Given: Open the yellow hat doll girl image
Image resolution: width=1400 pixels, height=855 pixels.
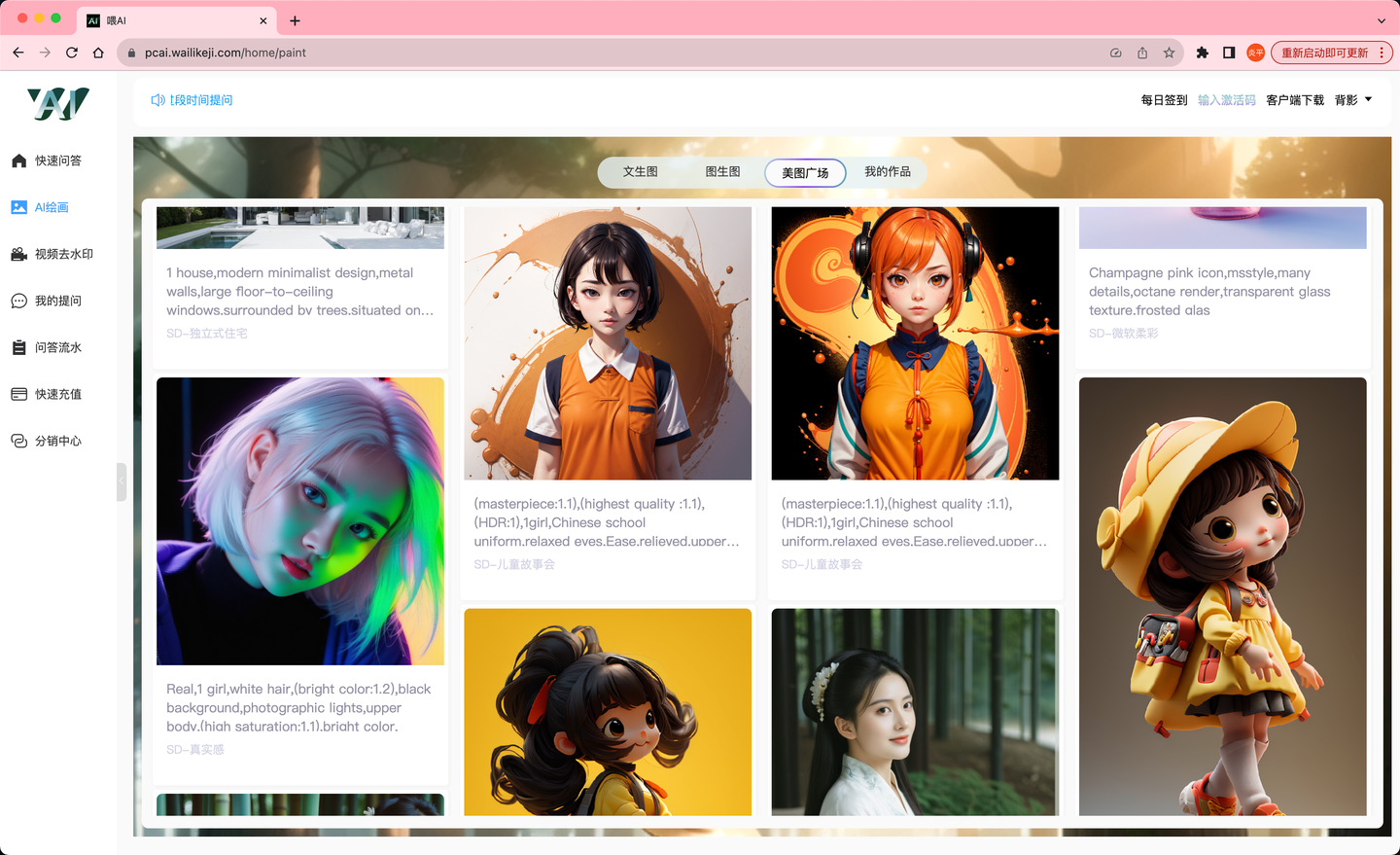Looking at the screenshot, I should pos(1223,596).
